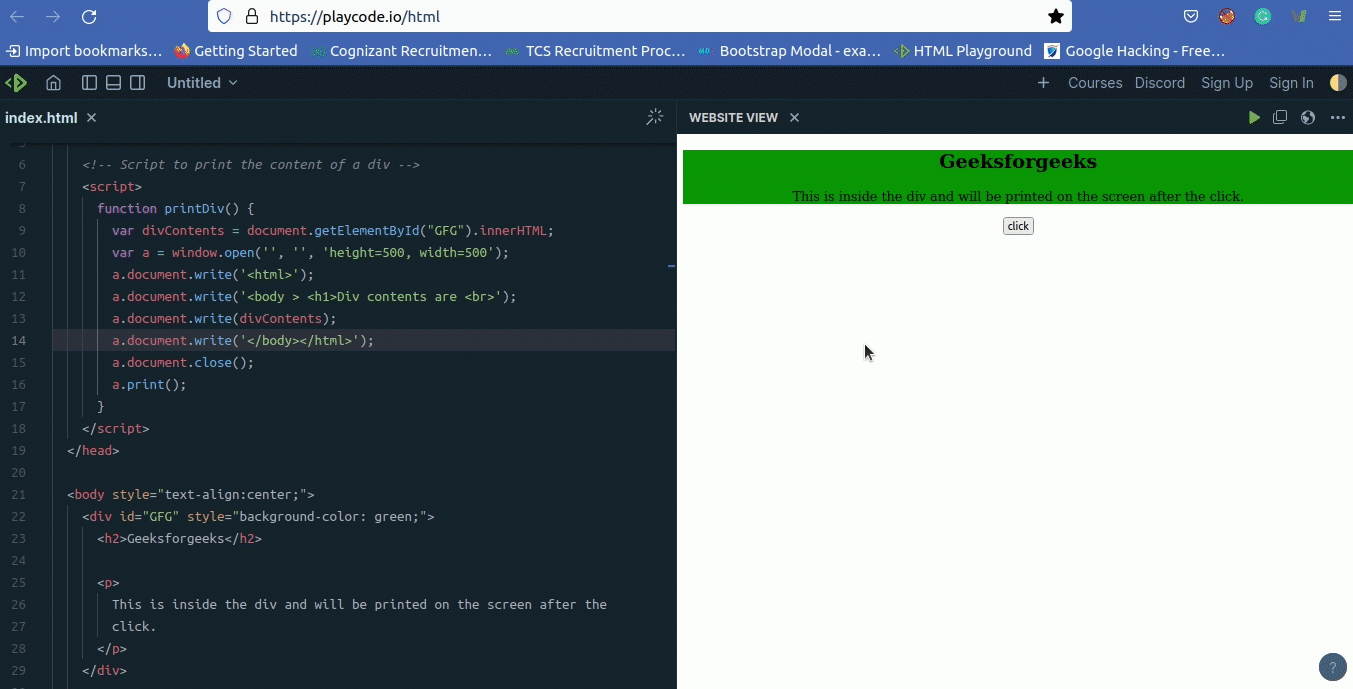Create a new project with the plus icon
Image resolution: width=1353 pixels, height=689 pixels.
[x=1043, y=83]
